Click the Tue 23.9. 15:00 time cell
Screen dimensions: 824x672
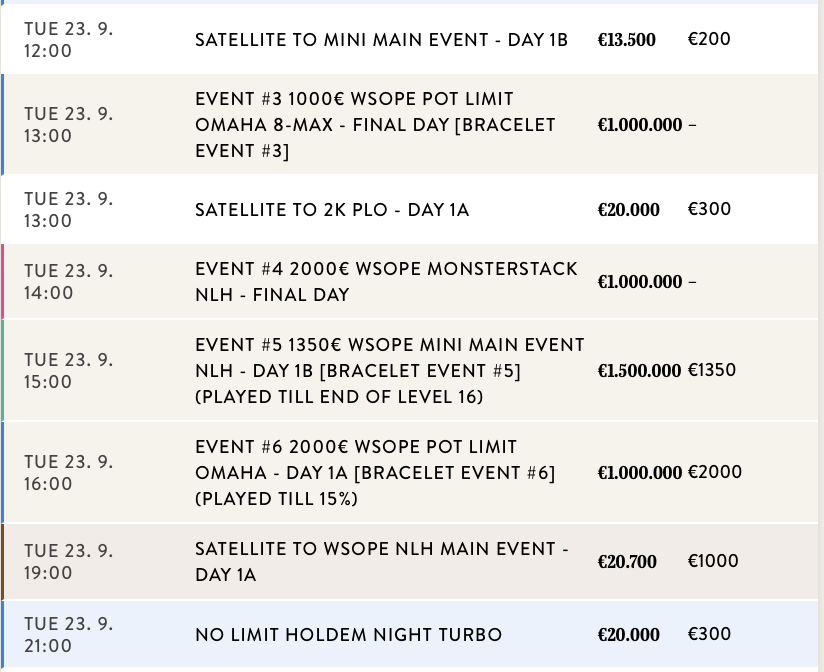pos(68,371)
